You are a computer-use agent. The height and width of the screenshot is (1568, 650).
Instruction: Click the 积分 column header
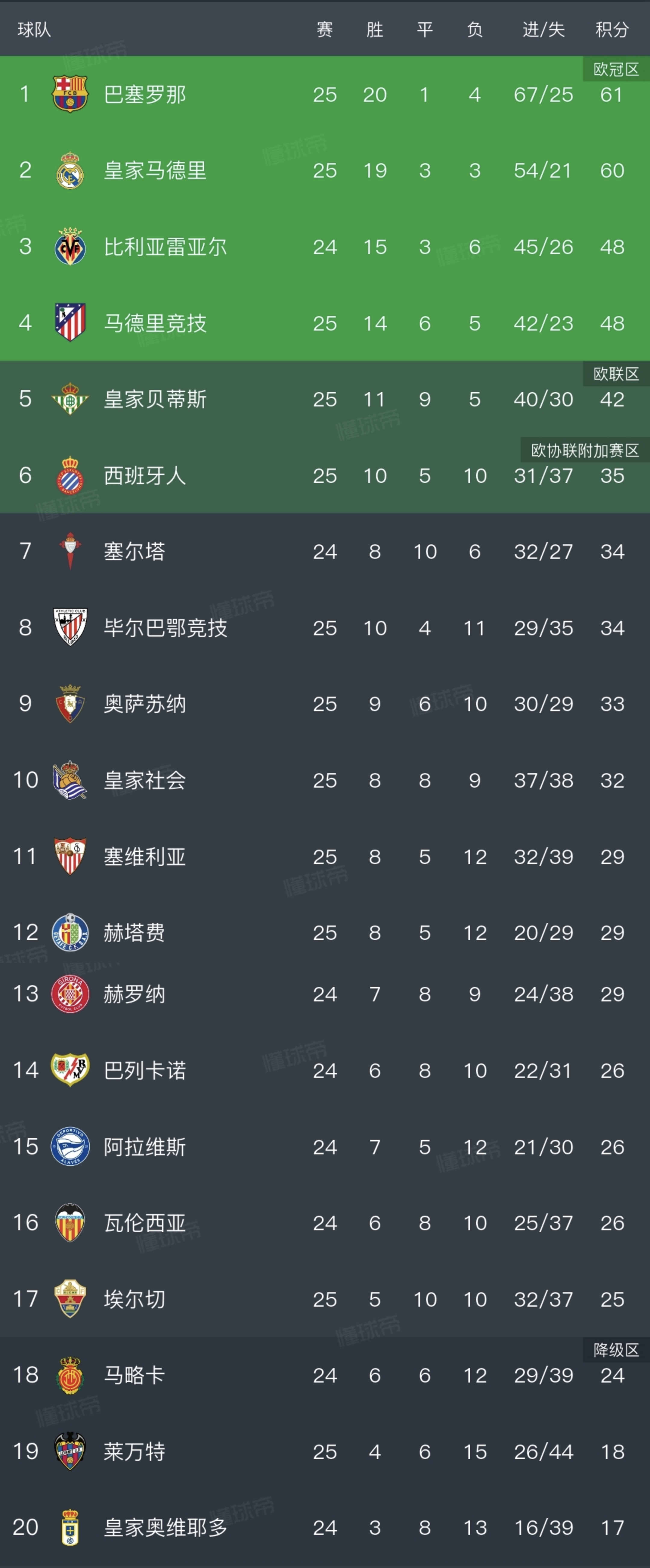point(612,29)
